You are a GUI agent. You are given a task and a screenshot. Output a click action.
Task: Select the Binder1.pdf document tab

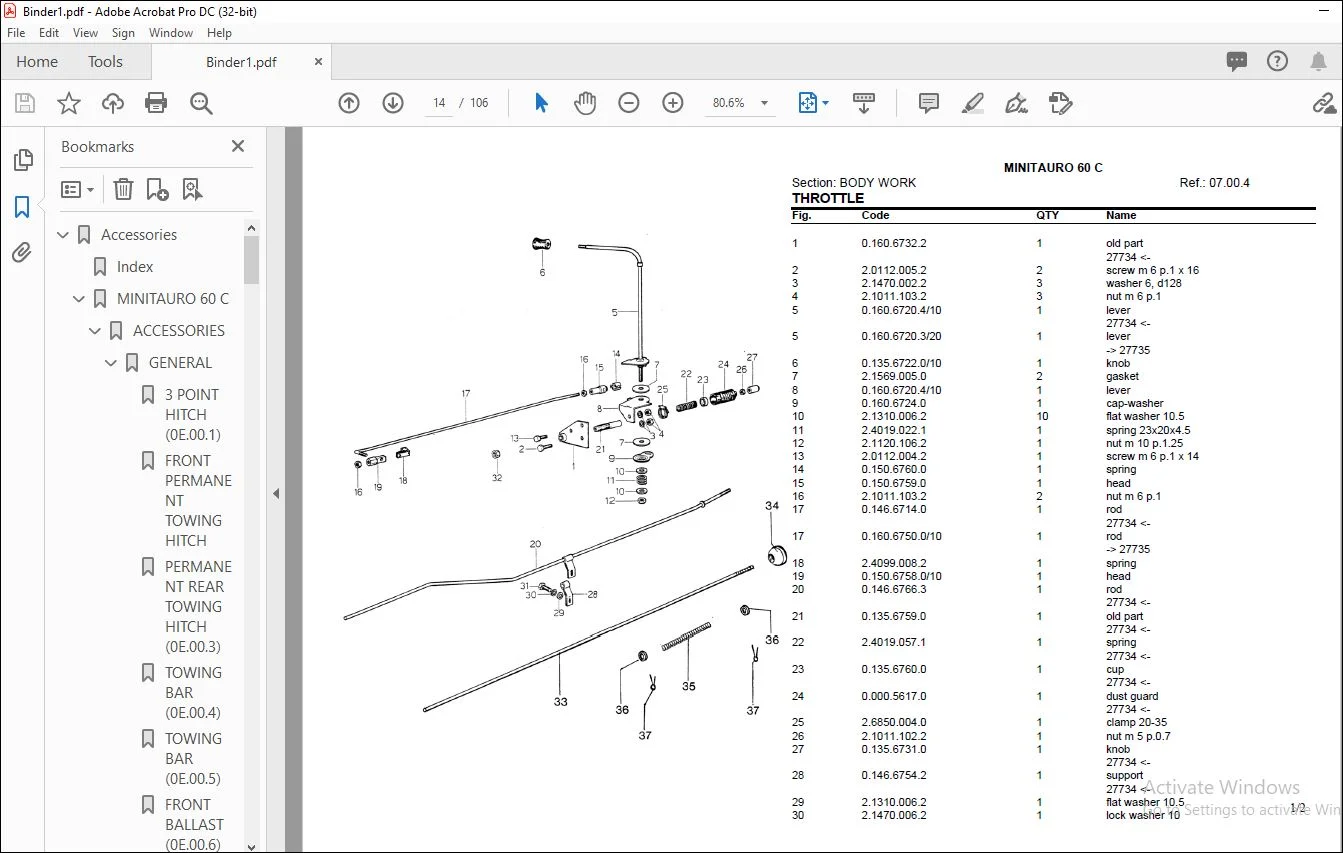tap(241, 62)
